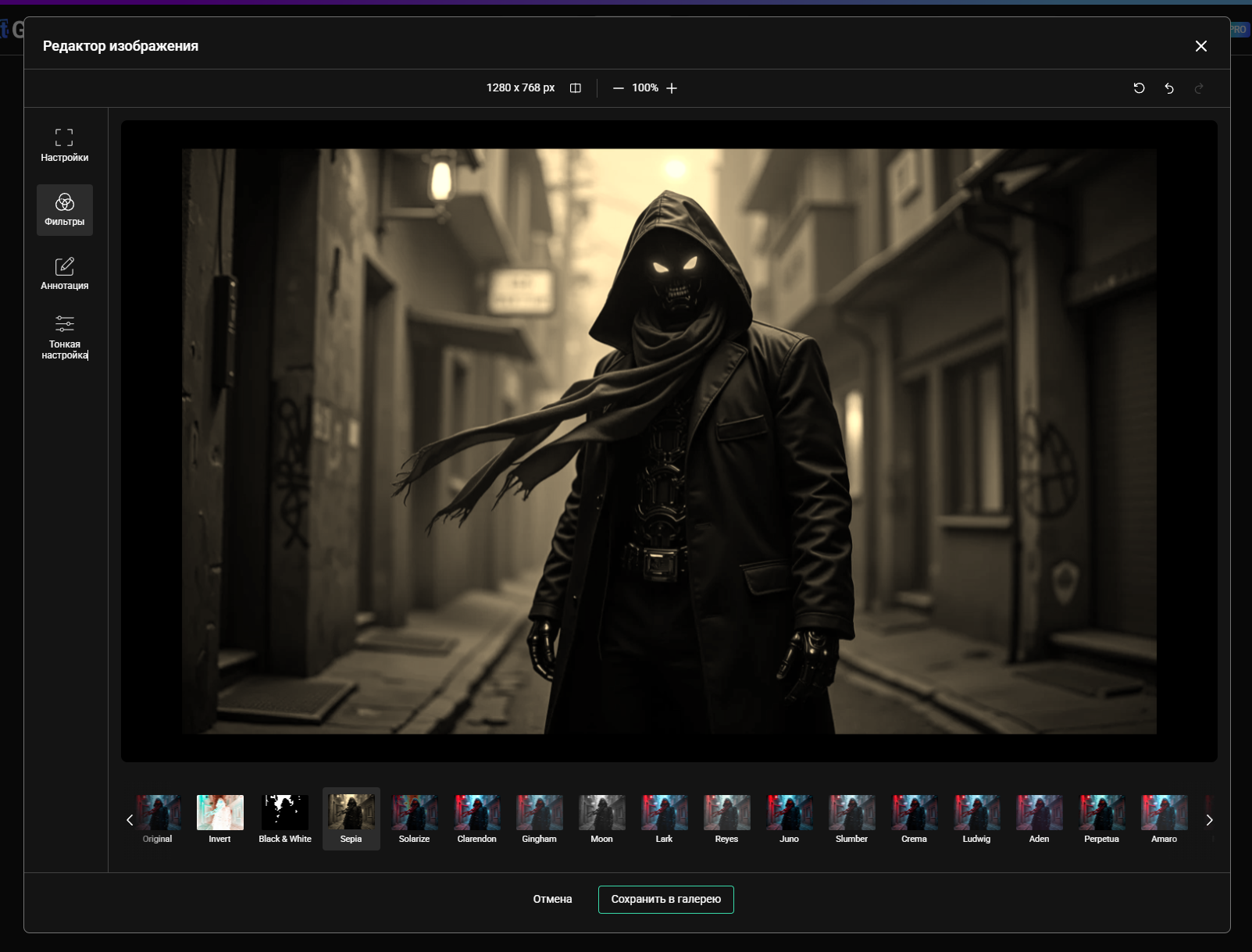Apply the Perpetua filter
1252x952 pixels.
pyautogui.click(x=1102, y=818)
